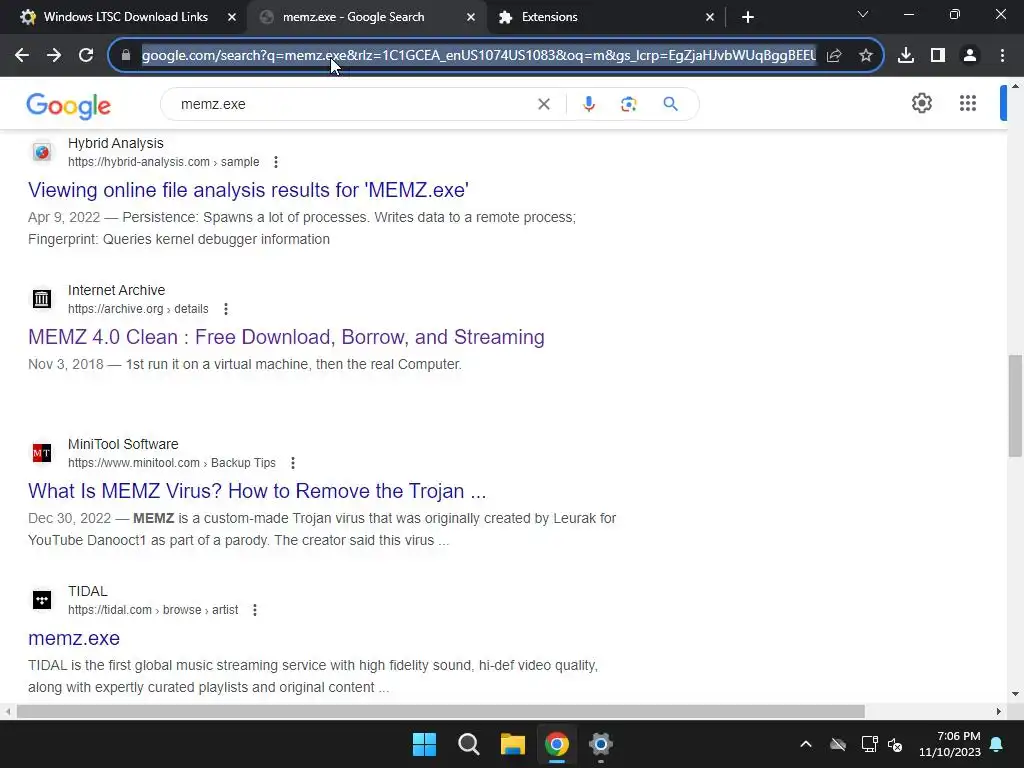Click the MiniTool Software site name
The width and height of the screenshot is (1024, 768).
(x=123, y=444)
